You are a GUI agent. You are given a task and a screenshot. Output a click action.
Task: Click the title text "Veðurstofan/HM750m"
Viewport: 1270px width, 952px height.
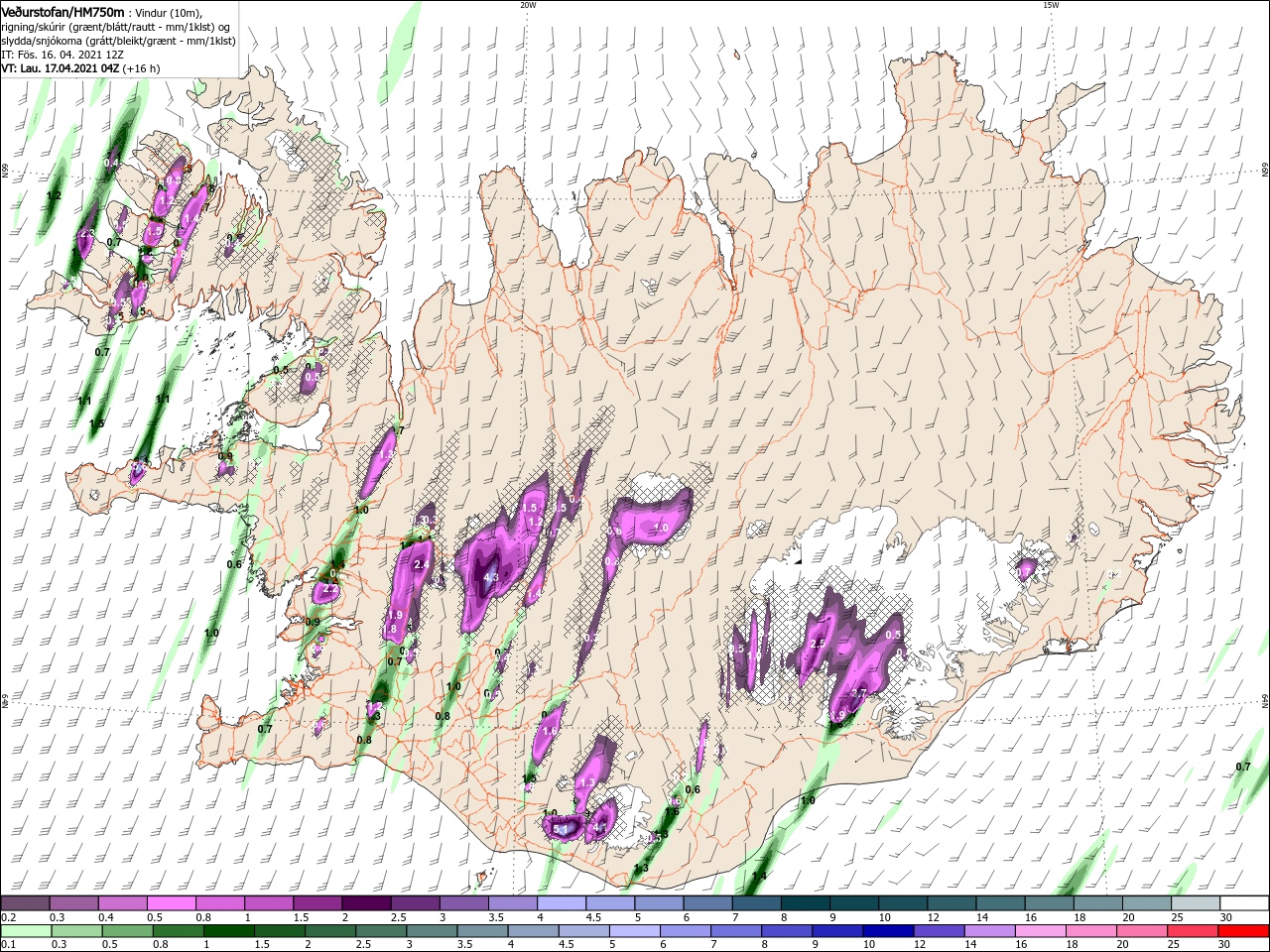tap(63, 13)
